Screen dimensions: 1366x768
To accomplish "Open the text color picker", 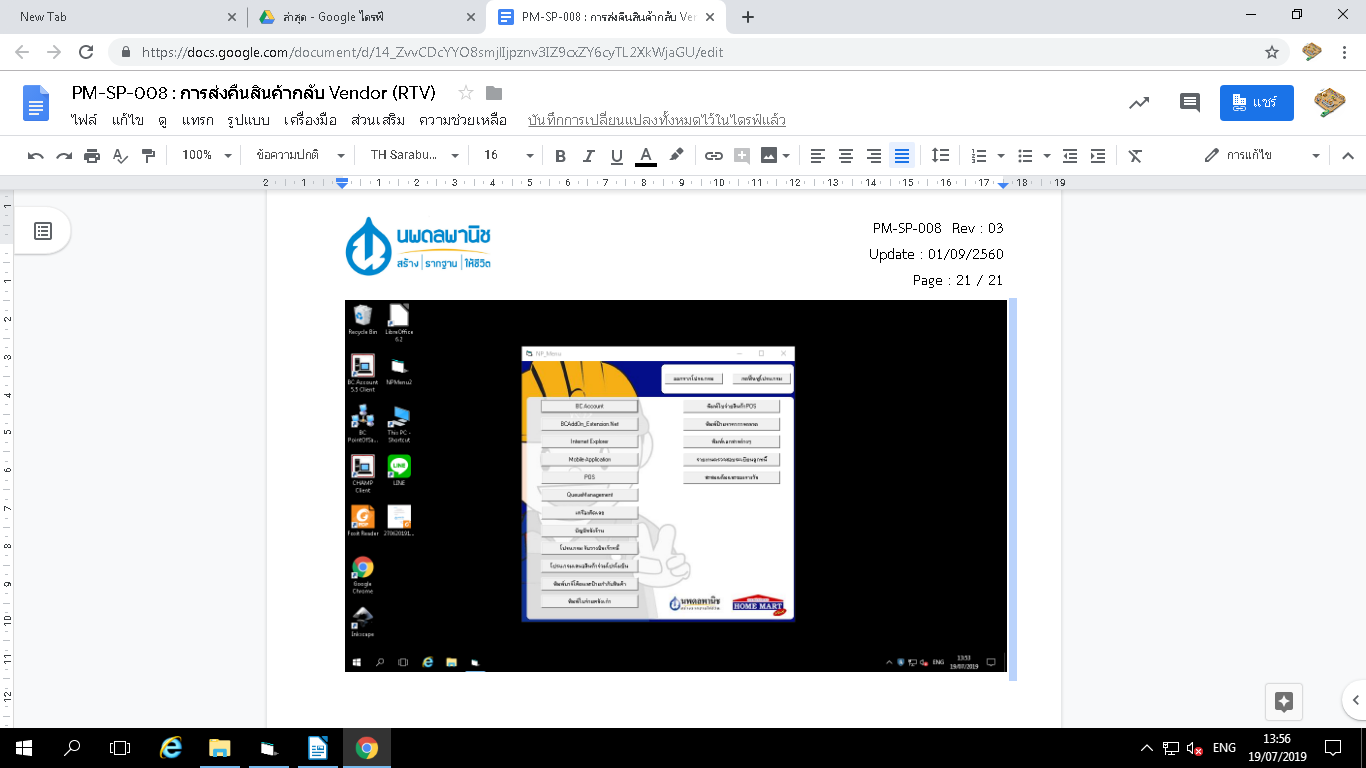I will 645,156.
